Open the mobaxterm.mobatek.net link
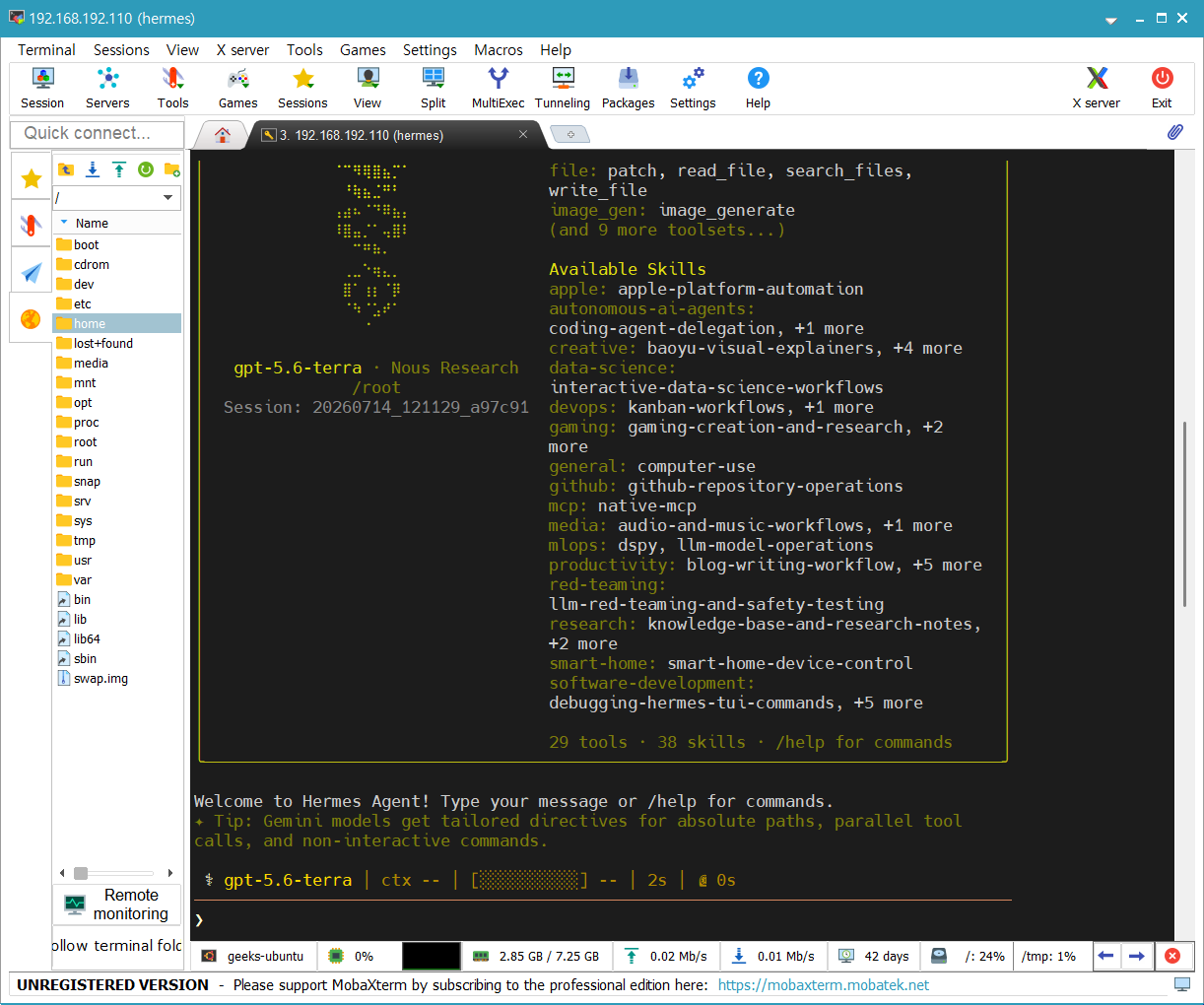The width and height of the screenshot is (1204, 1005). [824, 984]
